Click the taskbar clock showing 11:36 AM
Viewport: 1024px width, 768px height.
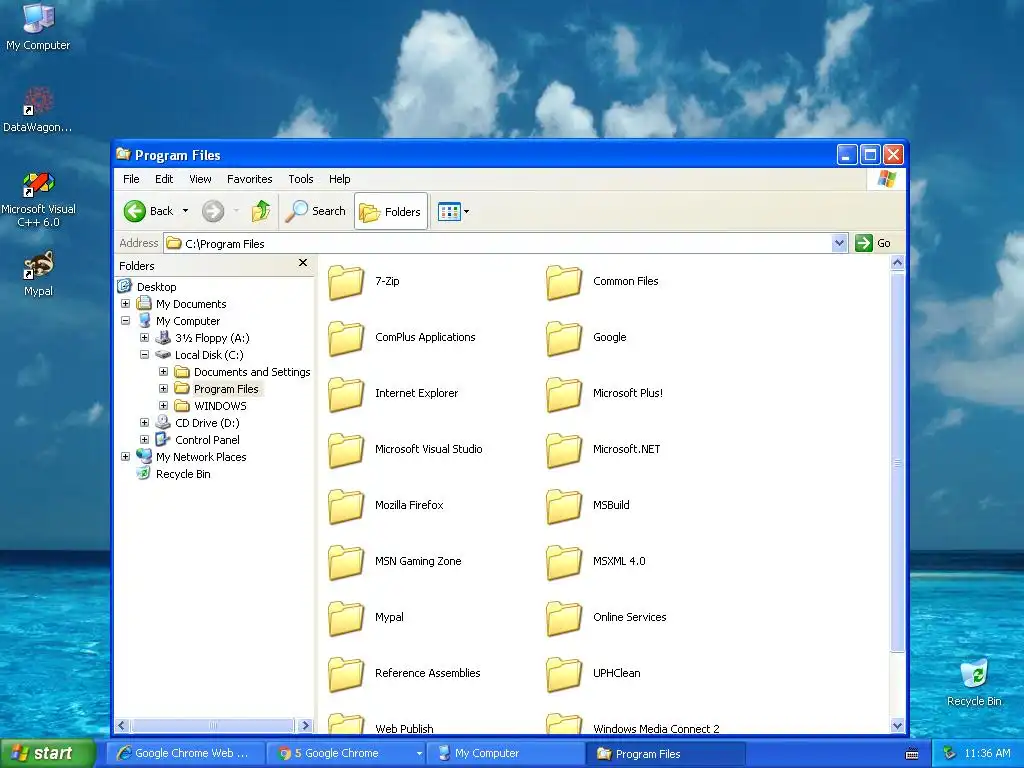tap(987, 753)
